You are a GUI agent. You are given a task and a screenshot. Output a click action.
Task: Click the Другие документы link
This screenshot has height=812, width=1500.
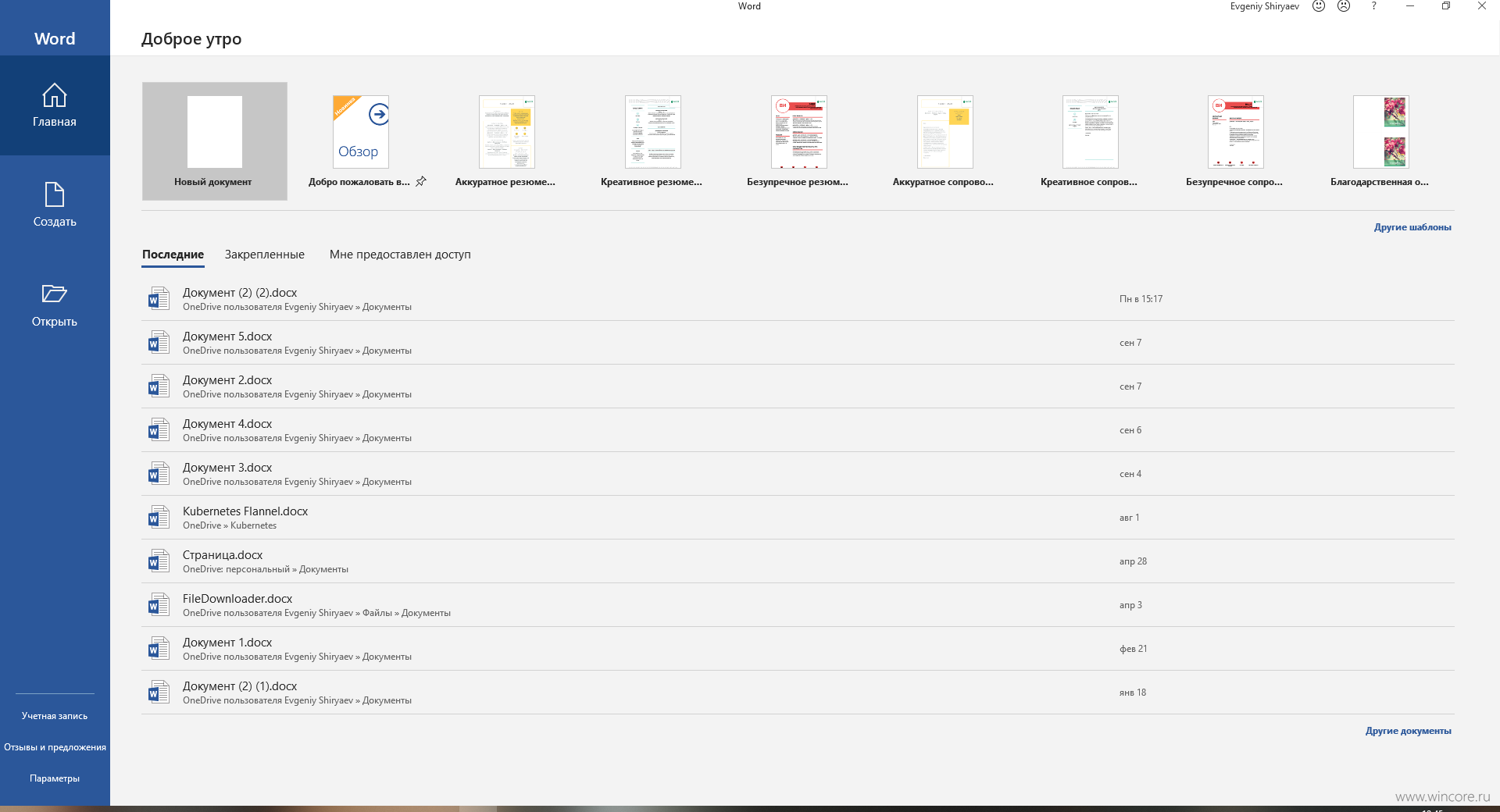[x=1409, y=731]
